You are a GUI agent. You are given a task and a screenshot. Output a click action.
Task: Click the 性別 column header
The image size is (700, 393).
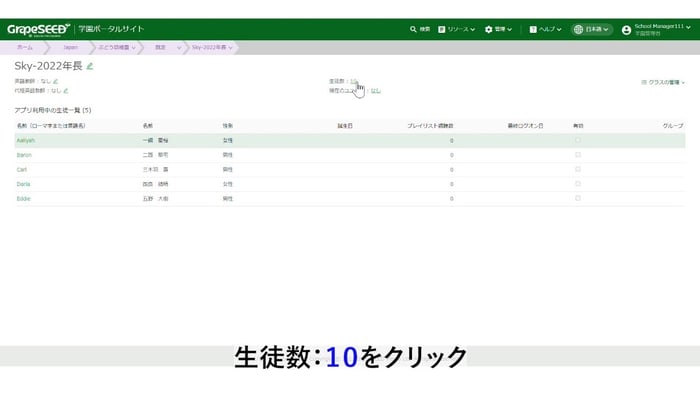(x=228, y=126)
